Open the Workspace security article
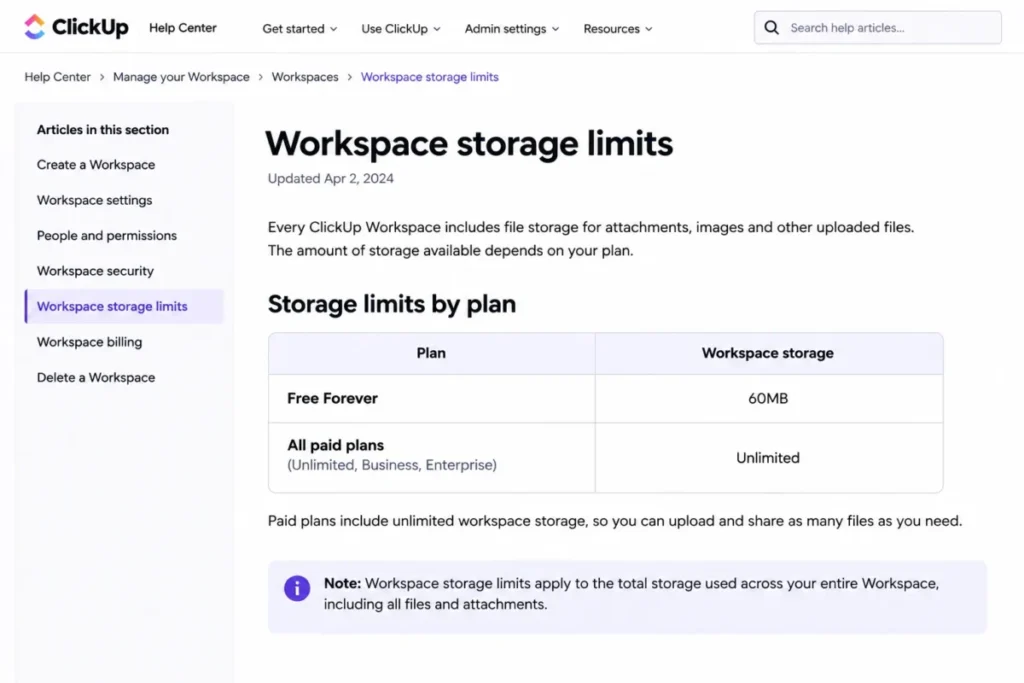The image size is (1024, 683). point(95,270)
